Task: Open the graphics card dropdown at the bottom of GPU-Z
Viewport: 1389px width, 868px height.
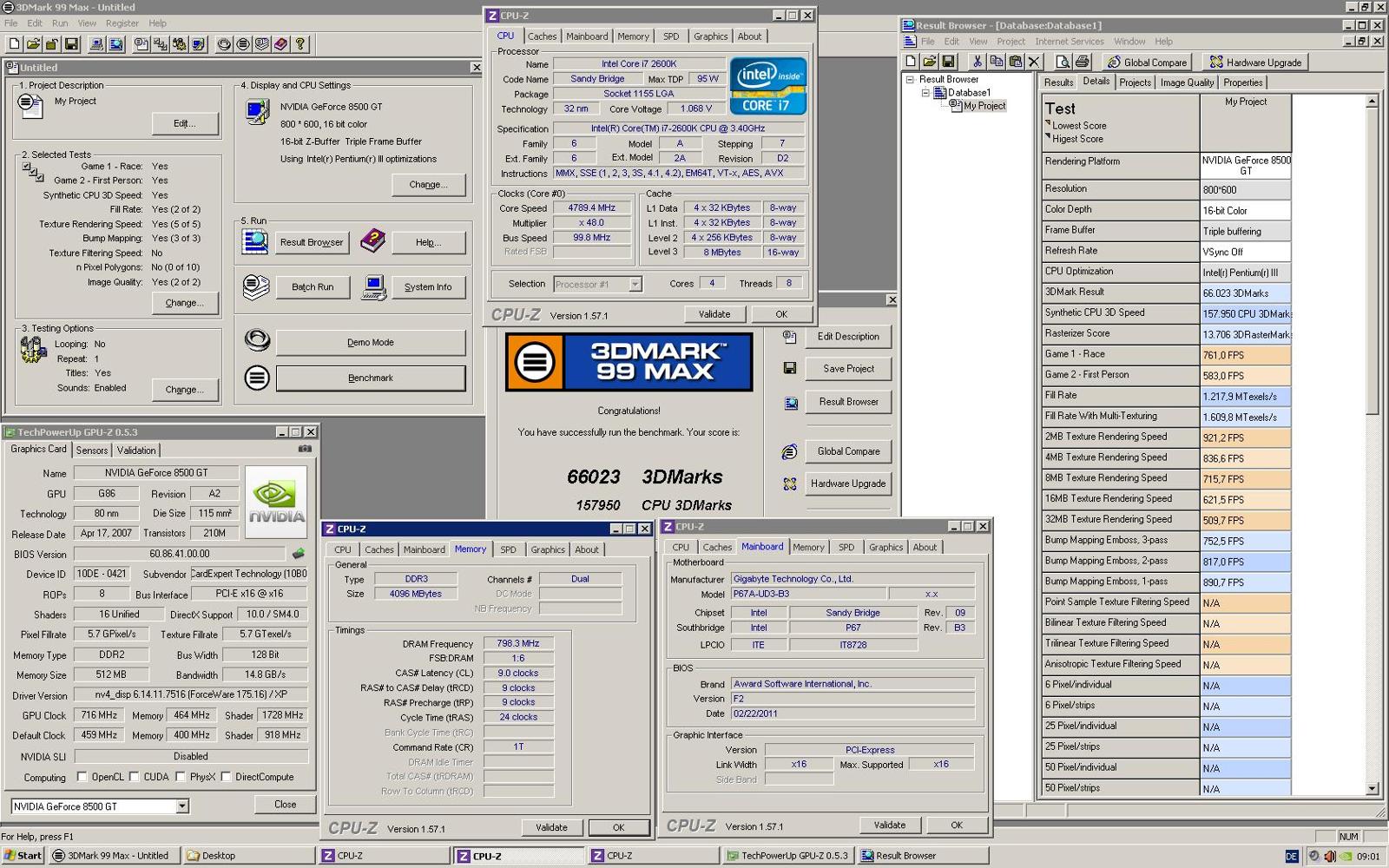Action: 182,806
